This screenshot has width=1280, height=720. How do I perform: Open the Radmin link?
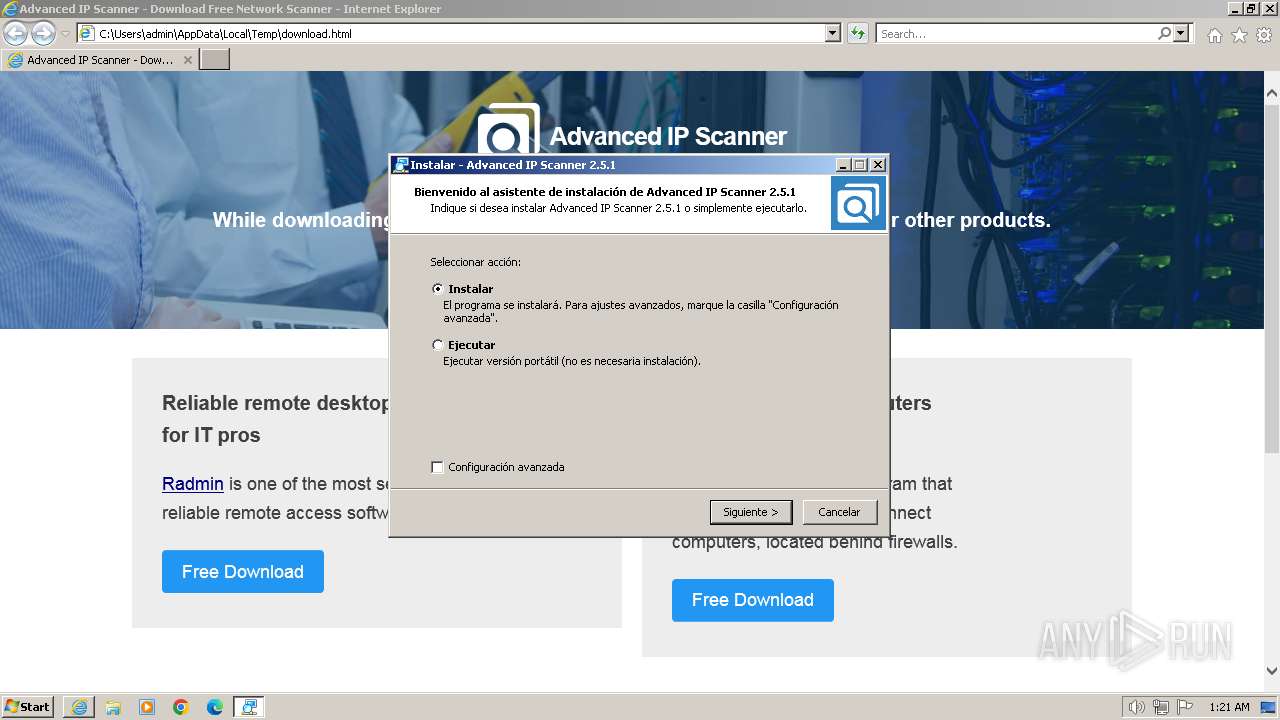(x=193, y=484)
